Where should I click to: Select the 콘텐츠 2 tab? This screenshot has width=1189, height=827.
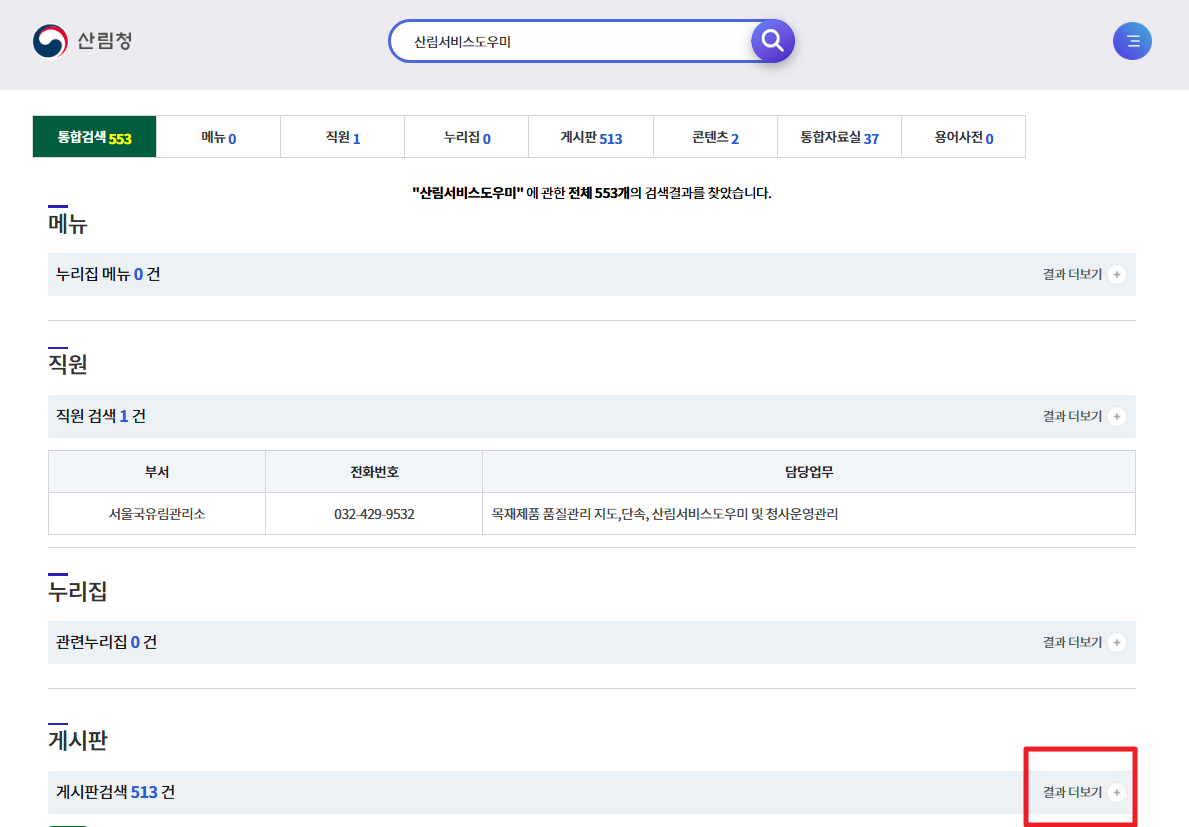[714, 136]
